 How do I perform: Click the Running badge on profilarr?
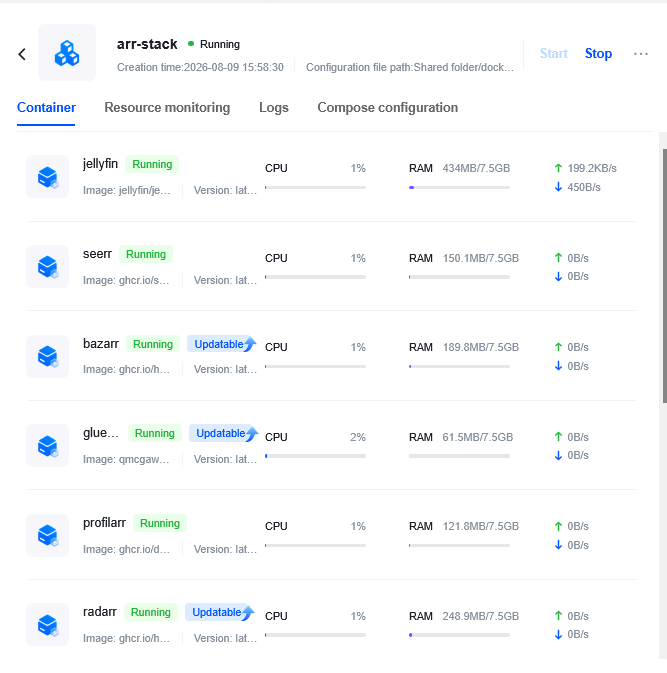[x=160, y=523]
